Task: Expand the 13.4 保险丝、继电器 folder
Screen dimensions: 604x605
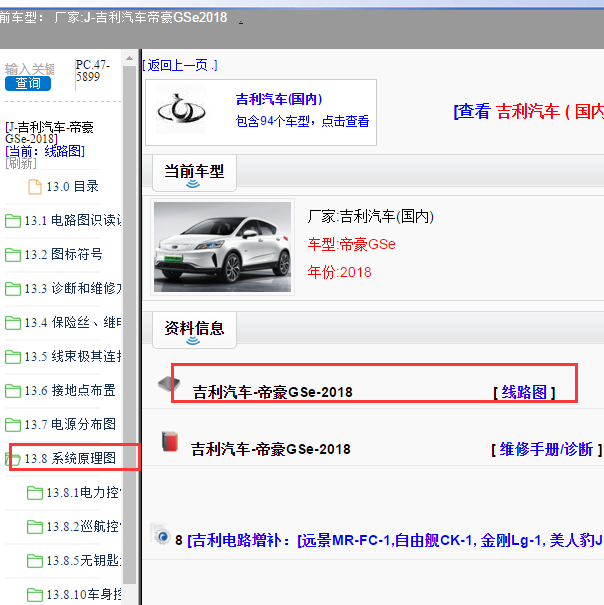Action: pyautogui.click(x=73, y=323)
